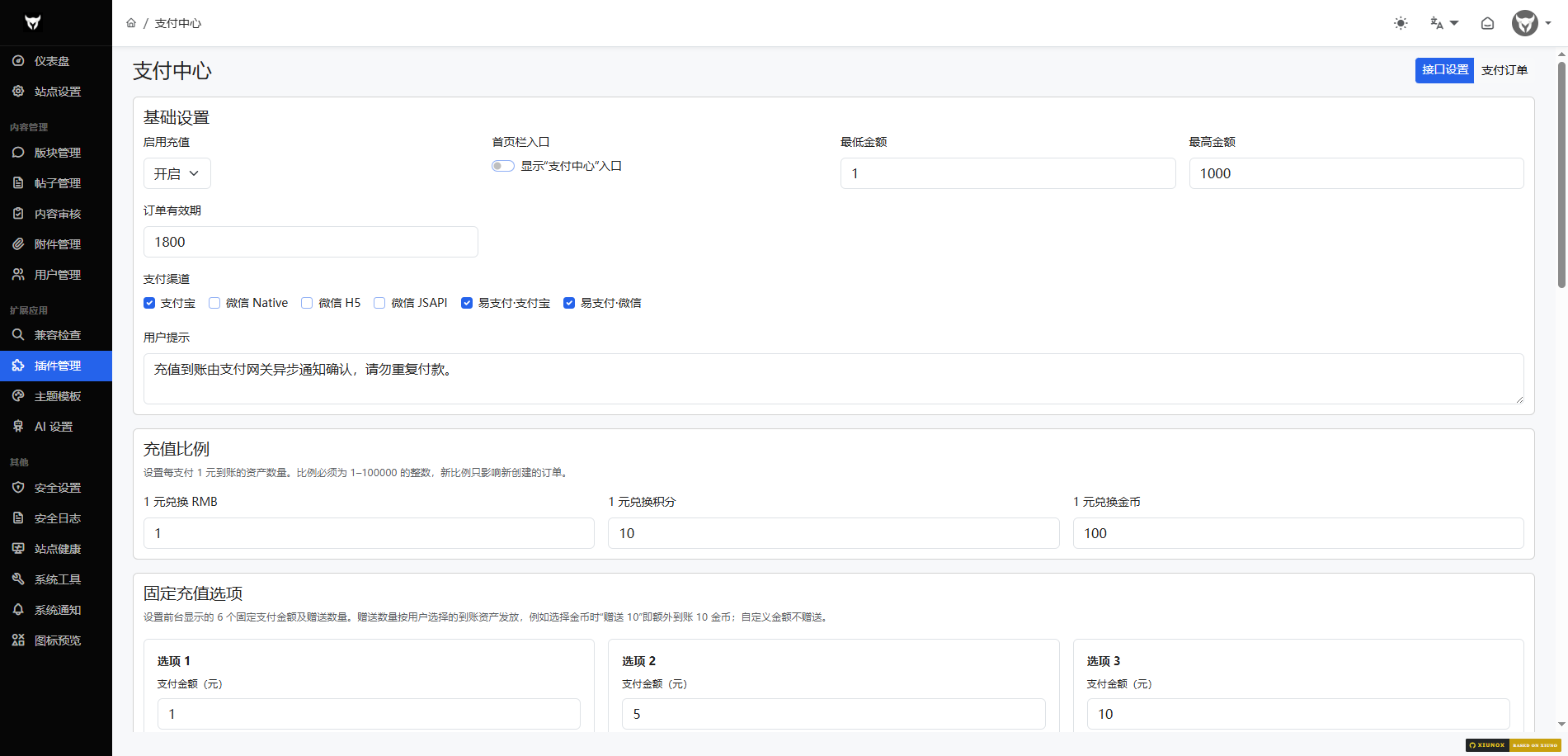Click the XIUNOX footer badge
1568x756 pixels.
1513,745
